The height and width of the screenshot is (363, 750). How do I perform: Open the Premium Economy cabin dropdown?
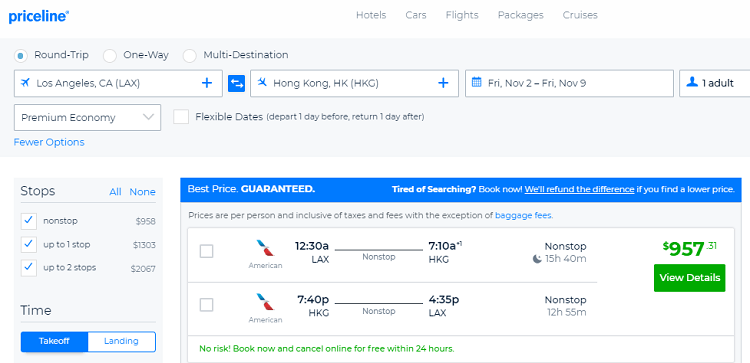[88, 118]
